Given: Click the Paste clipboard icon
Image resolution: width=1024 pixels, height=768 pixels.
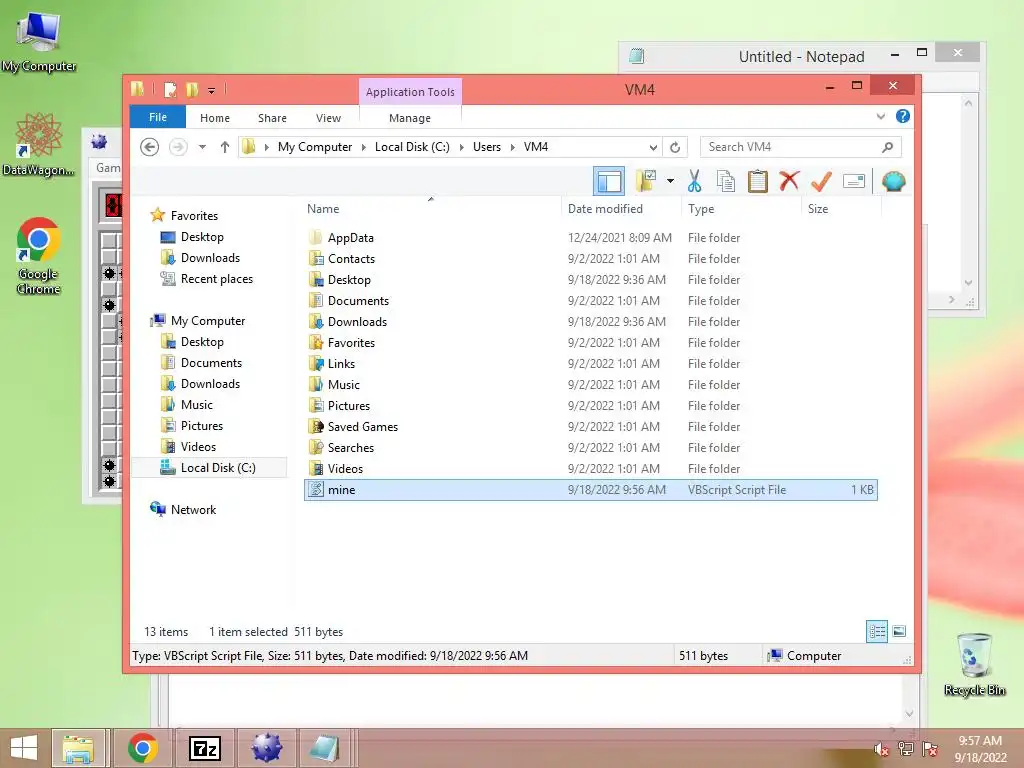Looking at the screenshot, I should (x=758, y=182).
